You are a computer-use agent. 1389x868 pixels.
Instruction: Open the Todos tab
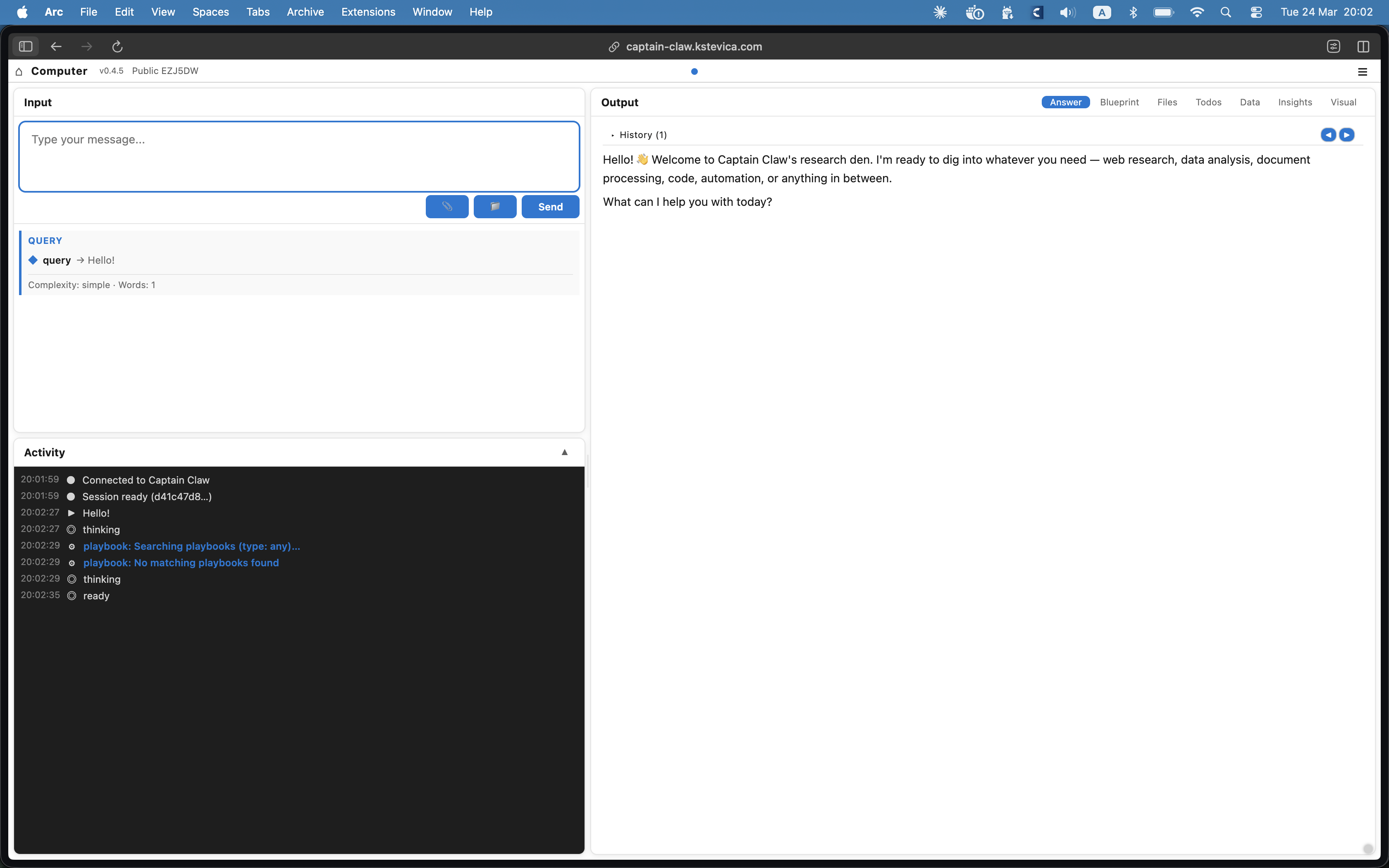click(x=1208, y=102)
